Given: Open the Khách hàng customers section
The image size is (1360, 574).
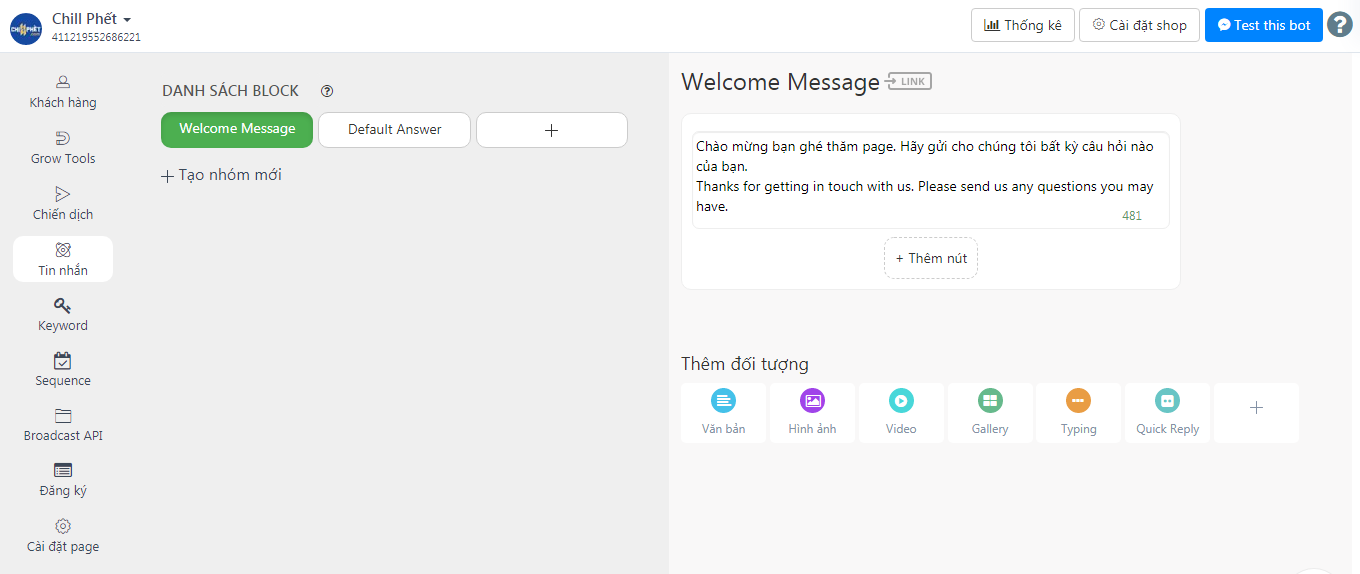Looking at the screenshot, I should coord(63,92).
